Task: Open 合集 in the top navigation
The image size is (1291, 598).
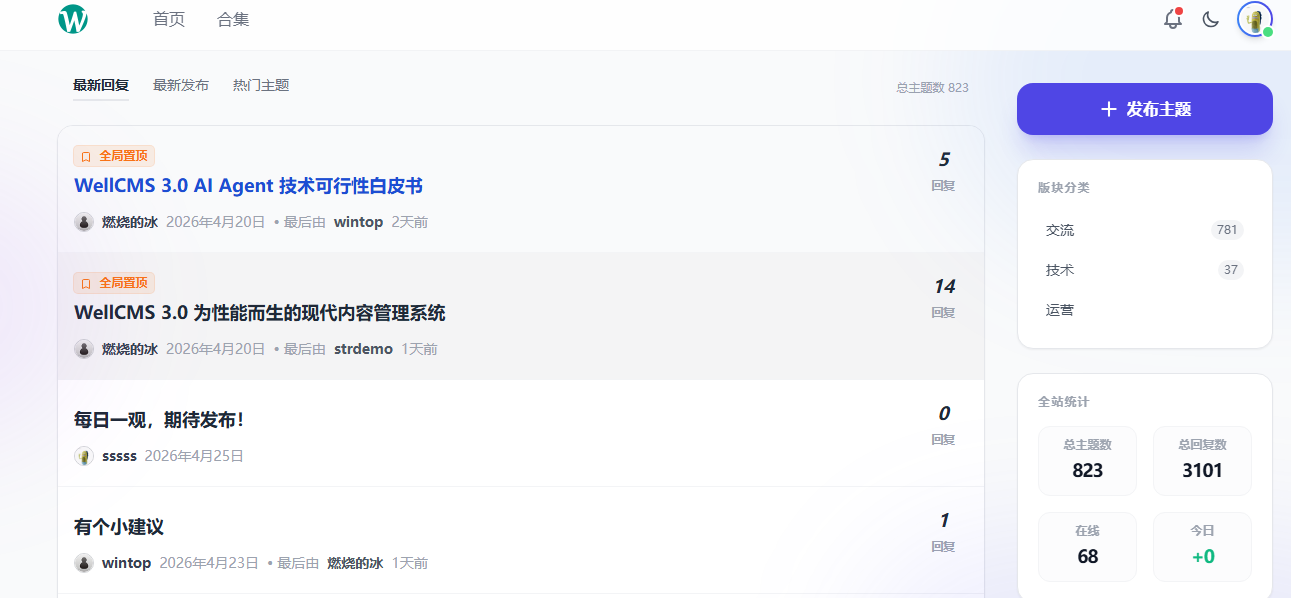Action: click(x=233, y=19)
